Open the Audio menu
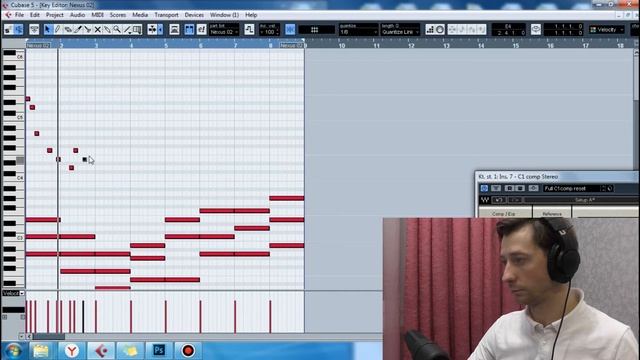Screen dimensions: 640x360 77,15
